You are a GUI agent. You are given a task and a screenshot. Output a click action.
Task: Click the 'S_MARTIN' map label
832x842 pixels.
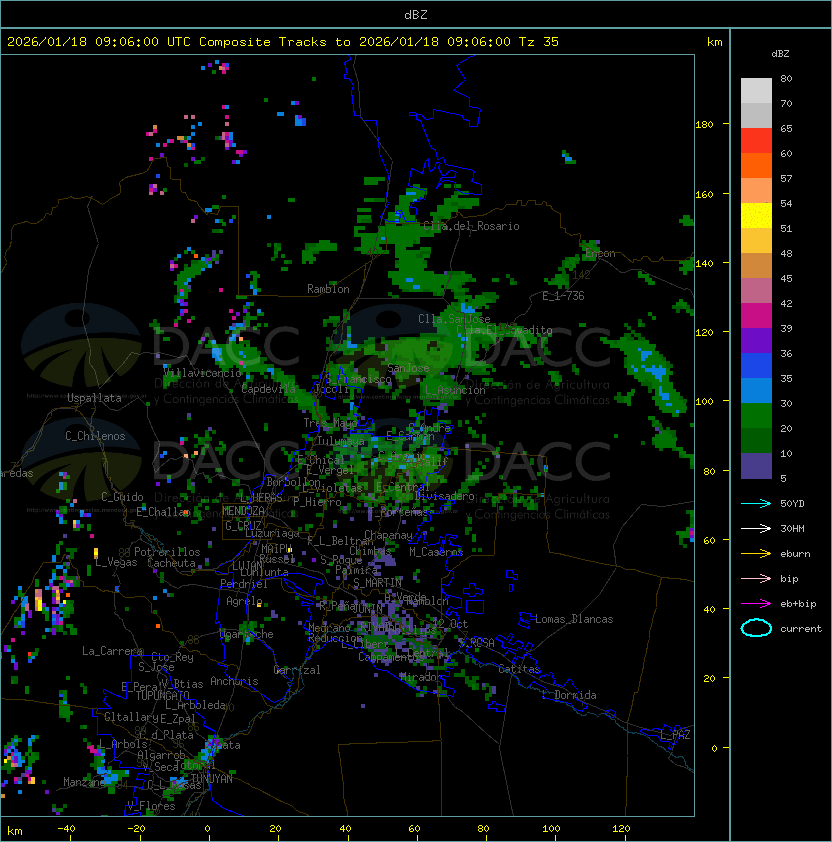tap(378, 583)
